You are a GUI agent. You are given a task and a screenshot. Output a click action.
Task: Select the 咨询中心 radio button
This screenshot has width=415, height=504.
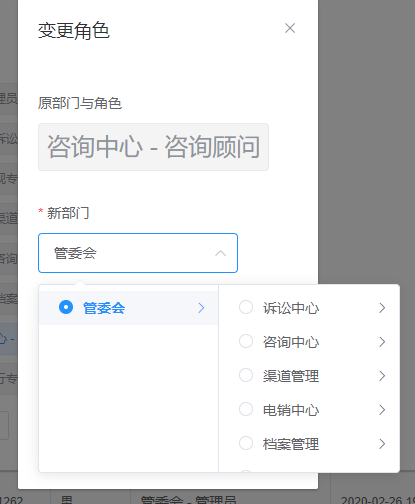pos(246,341)
